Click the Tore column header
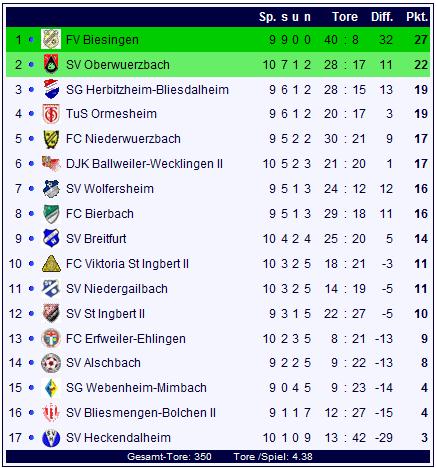Screen dimensions: 437x468 (345, 17)
